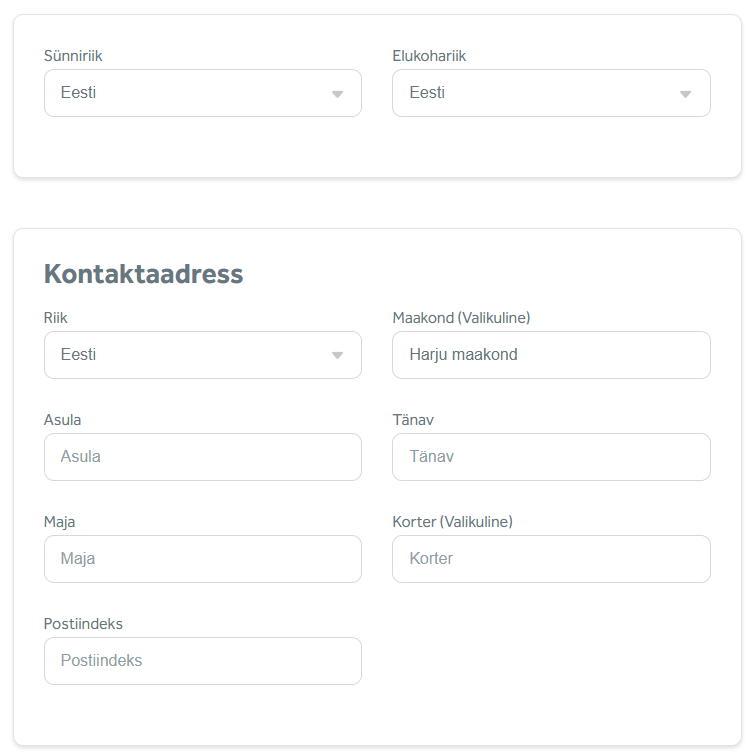Click the Korter (Valikuline) label
Viewport: 753px width, 755px height.
(x=452, y=522)
